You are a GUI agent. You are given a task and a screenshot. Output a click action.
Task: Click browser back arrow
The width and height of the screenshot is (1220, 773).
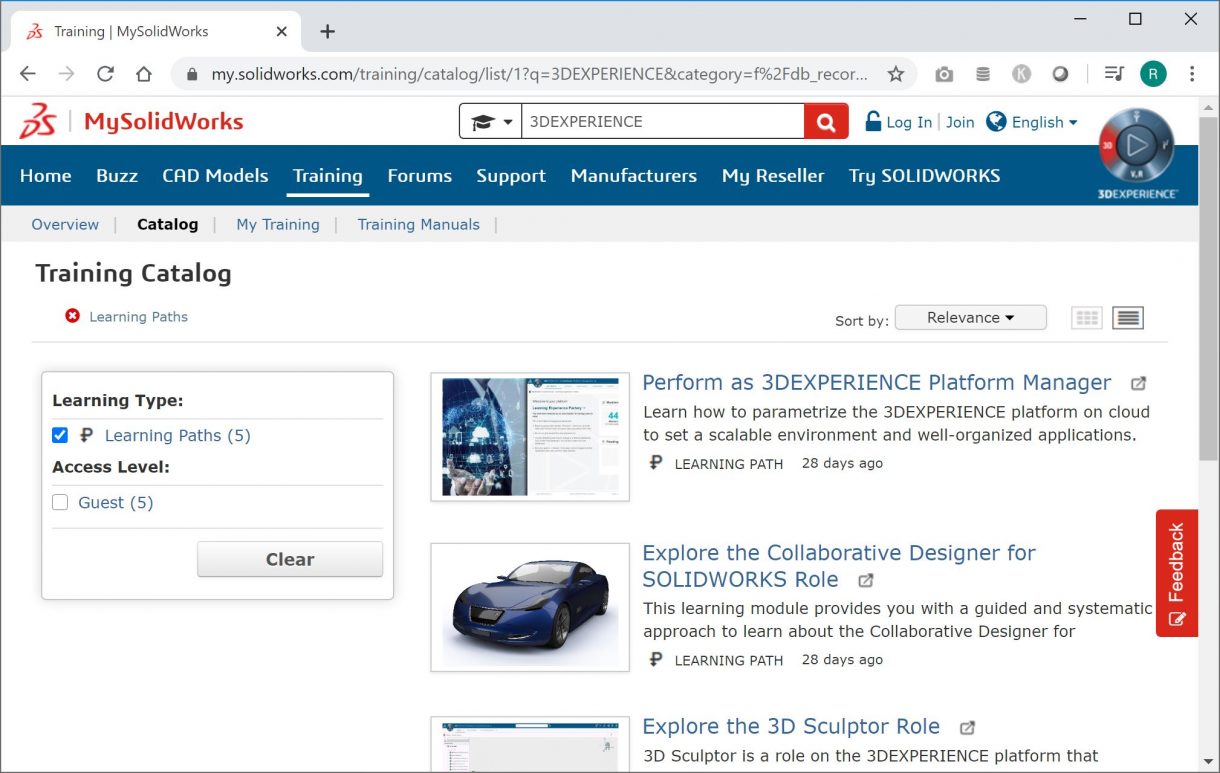point(27,74)
